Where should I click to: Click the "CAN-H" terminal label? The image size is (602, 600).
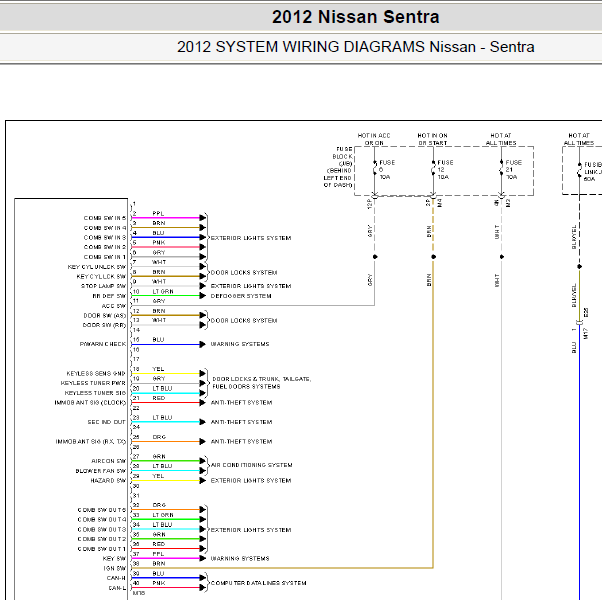coord(116,578)
